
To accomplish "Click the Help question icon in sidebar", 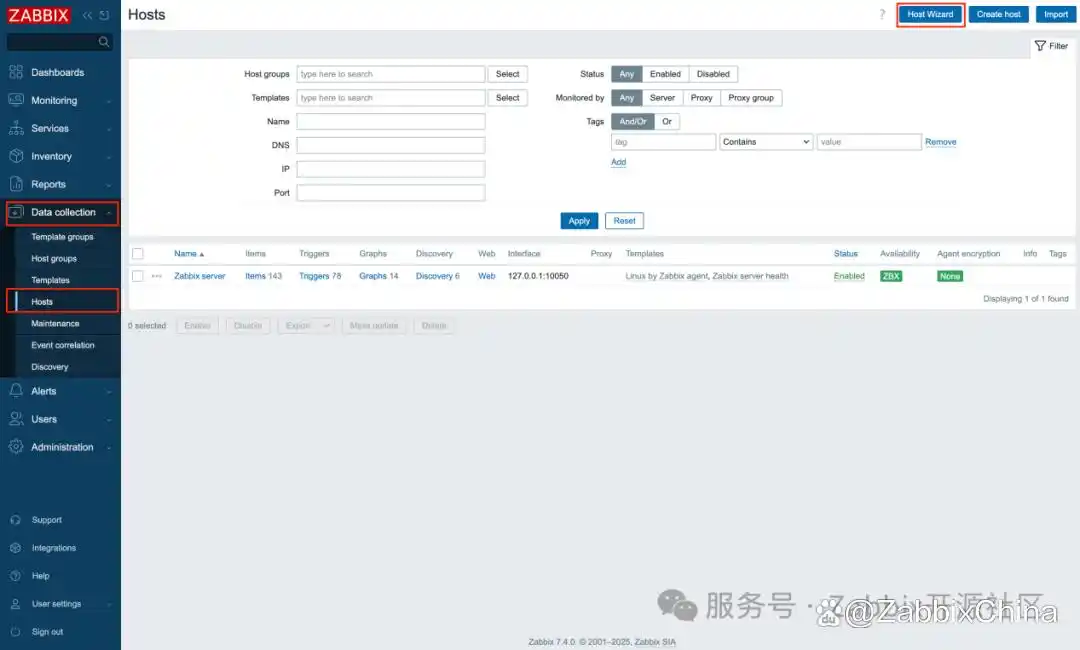I will [15, 576].
